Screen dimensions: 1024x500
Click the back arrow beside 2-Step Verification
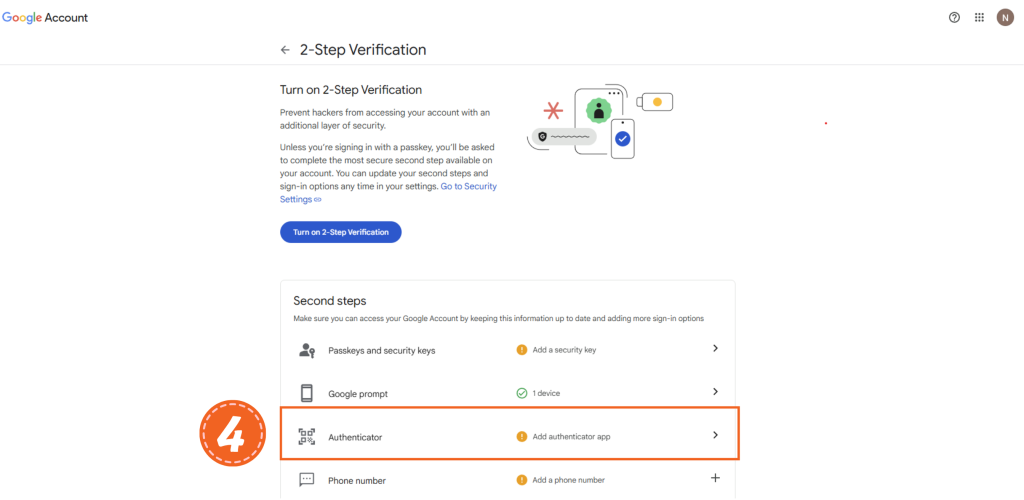[x=285, y=50]
